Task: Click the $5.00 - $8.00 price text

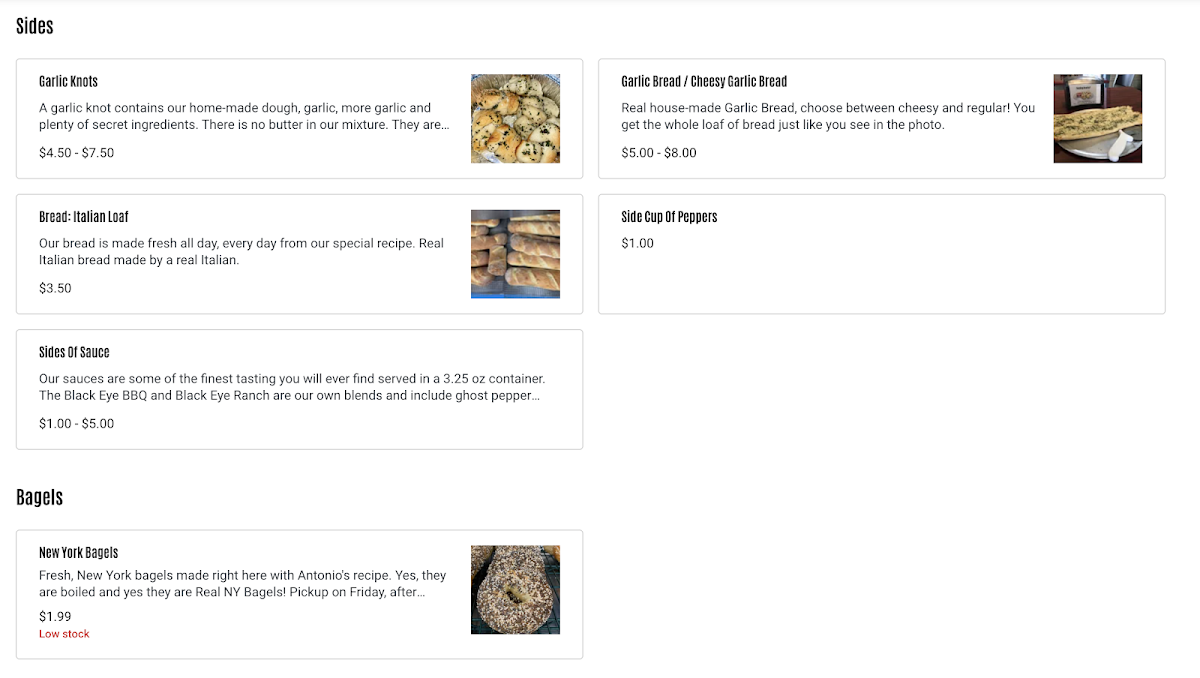Action: pos(658,153)
